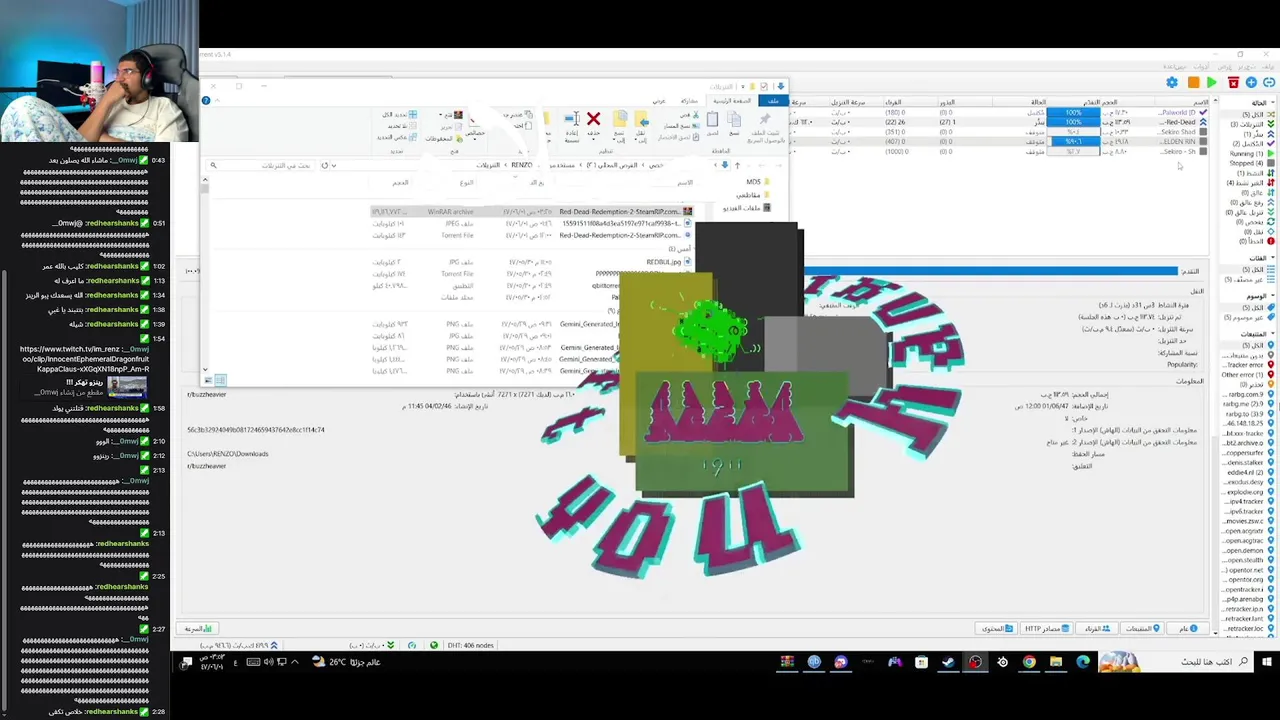Click the rename icon in Explorer ribbon
The height and width of the screenshot is (720, 1280).
(x=571, y=119)
